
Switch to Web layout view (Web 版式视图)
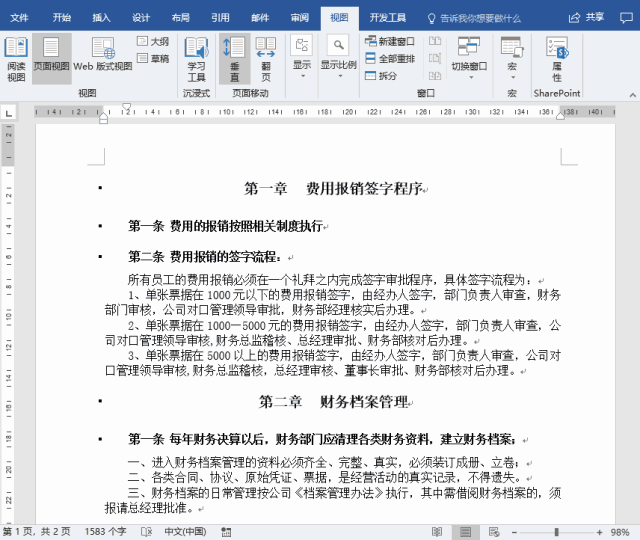pos(103,55)
